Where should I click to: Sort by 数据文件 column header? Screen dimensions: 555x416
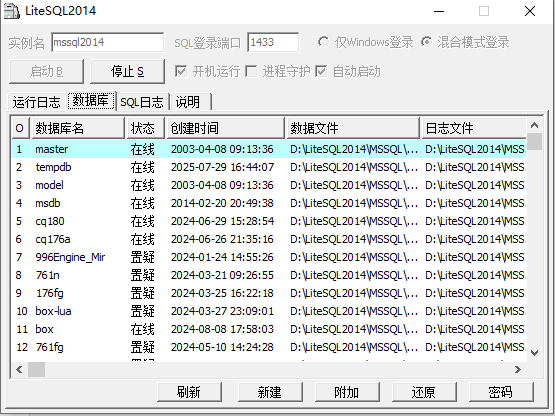(x=353, y=128)
